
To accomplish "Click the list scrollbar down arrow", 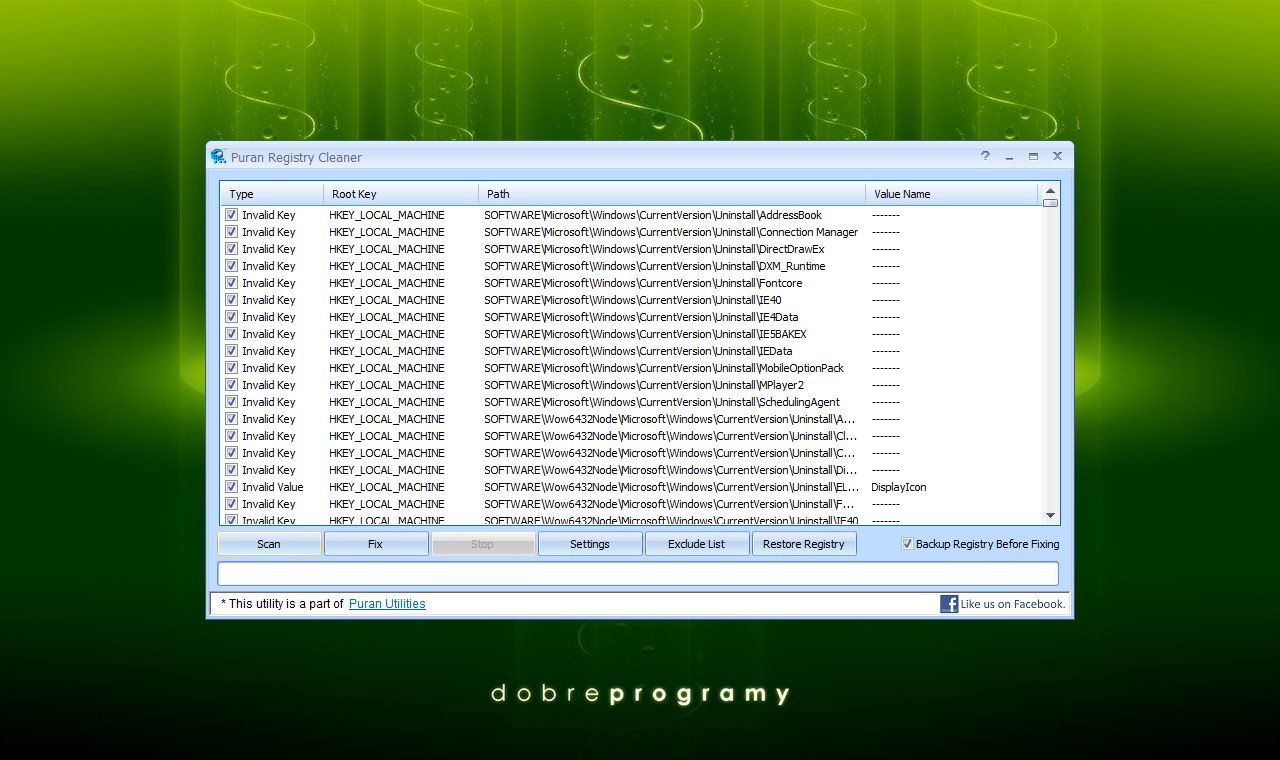I will click(x=1050, y=516).
